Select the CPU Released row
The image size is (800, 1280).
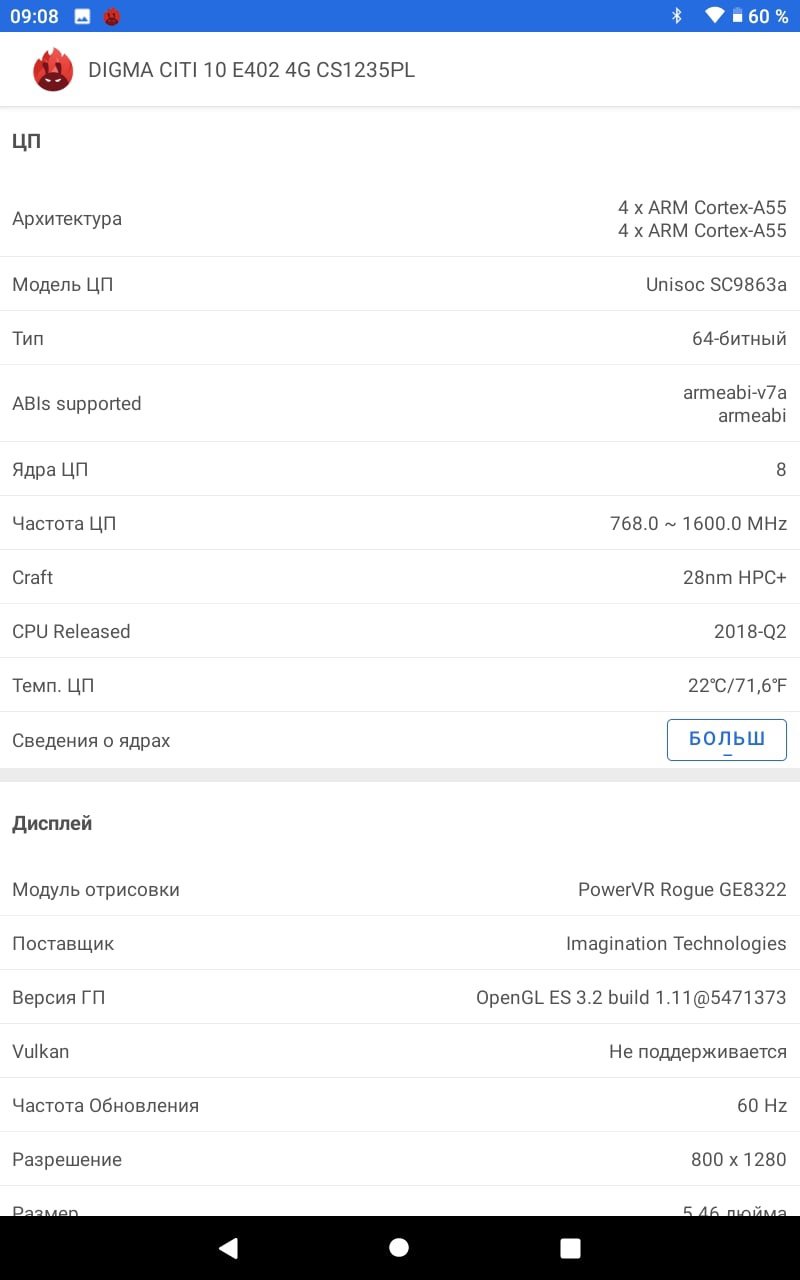[x=400, y=631]
